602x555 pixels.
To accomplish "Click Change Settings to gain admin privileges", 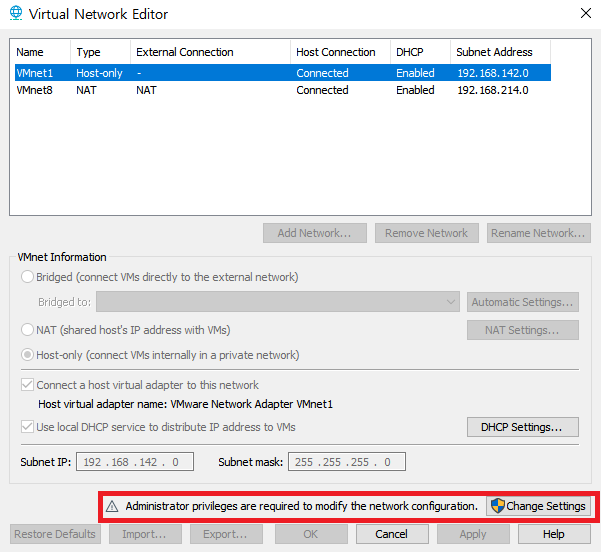I will click(x=539, y=506).
